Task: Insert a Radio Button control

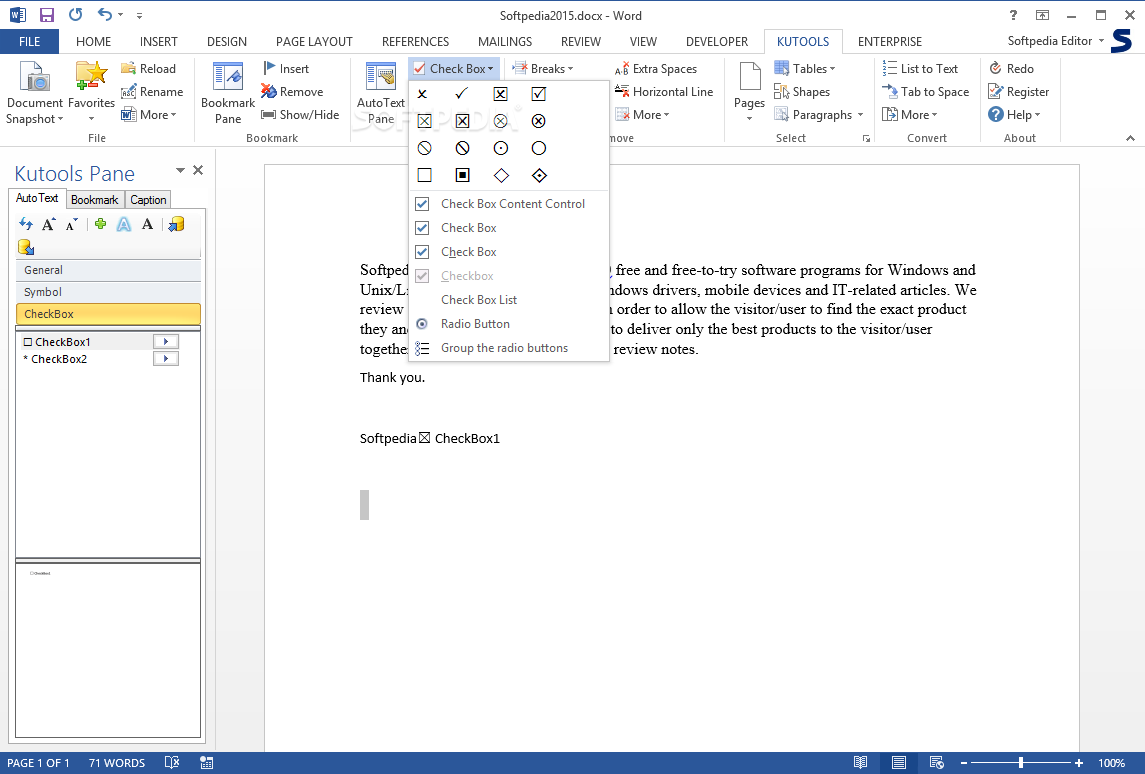Action: click(x=509, y=323)
